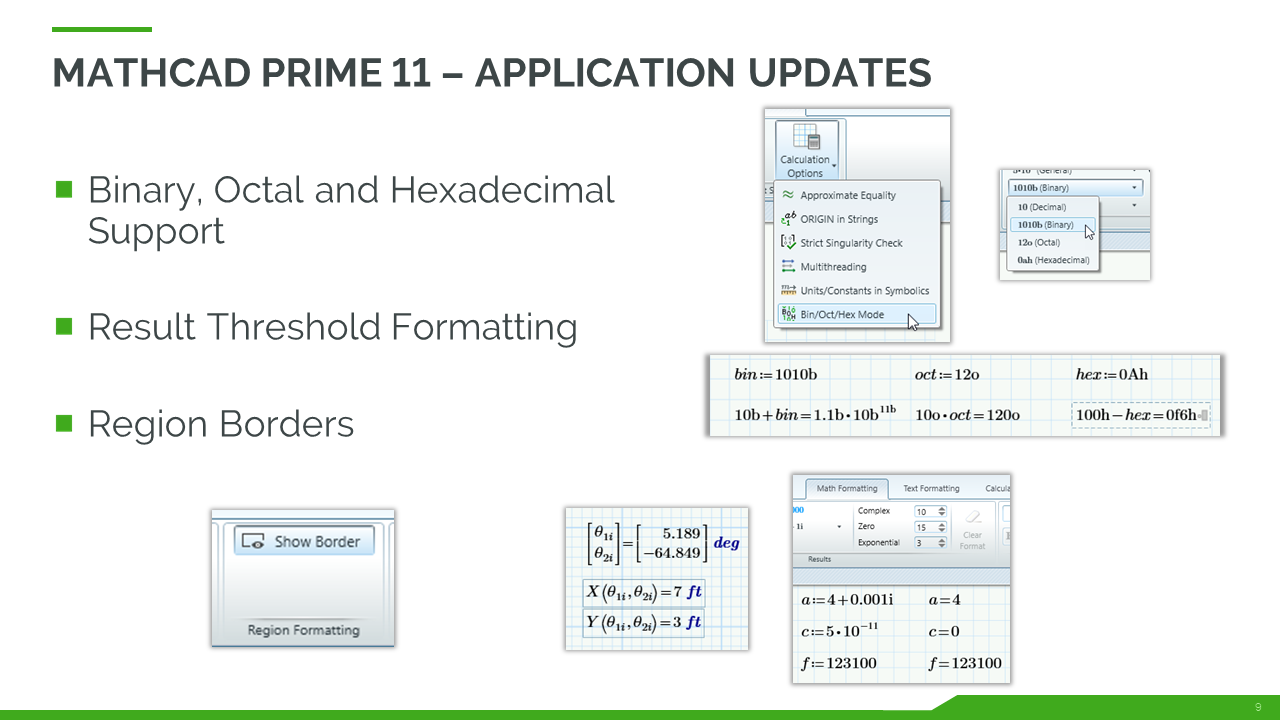Screen dimensions: 1280x720
Task: Open the Calculation Options dropdown button
Action: (805, 150)
